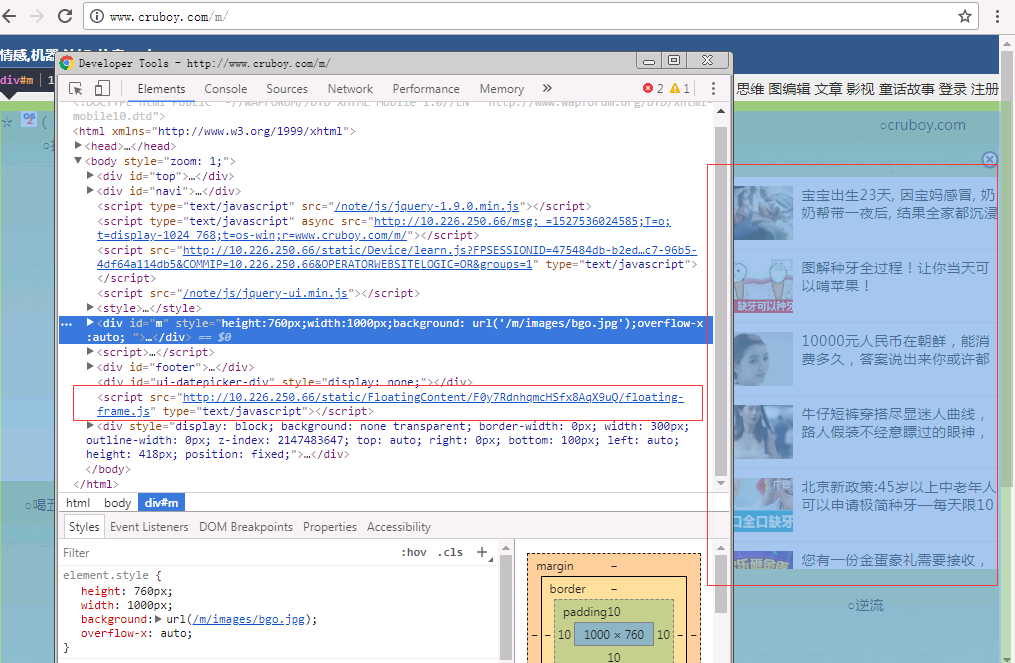Click the html xmlns element line
The height and width of the screenshot is (663, 1015).
[x=214, y=131]
